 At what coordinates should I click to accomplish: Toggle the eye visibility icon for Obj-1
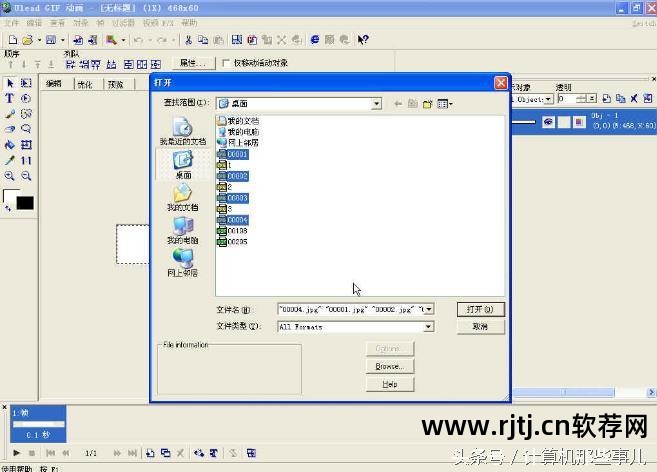point(548,122)
